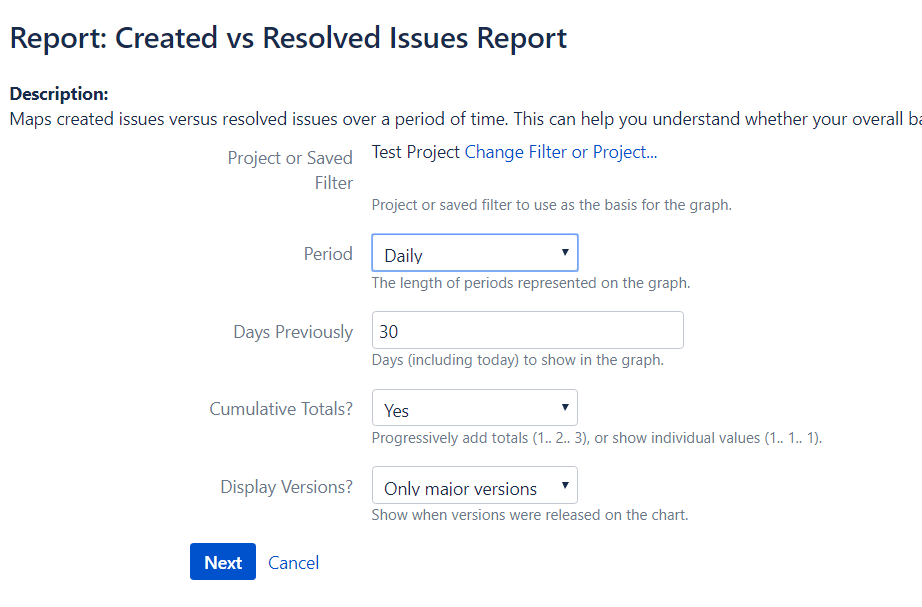Viewport: 922px width, 607px height.
Task: Click the Cumulative Totals dropdown arrow
Action: (567, 407)
